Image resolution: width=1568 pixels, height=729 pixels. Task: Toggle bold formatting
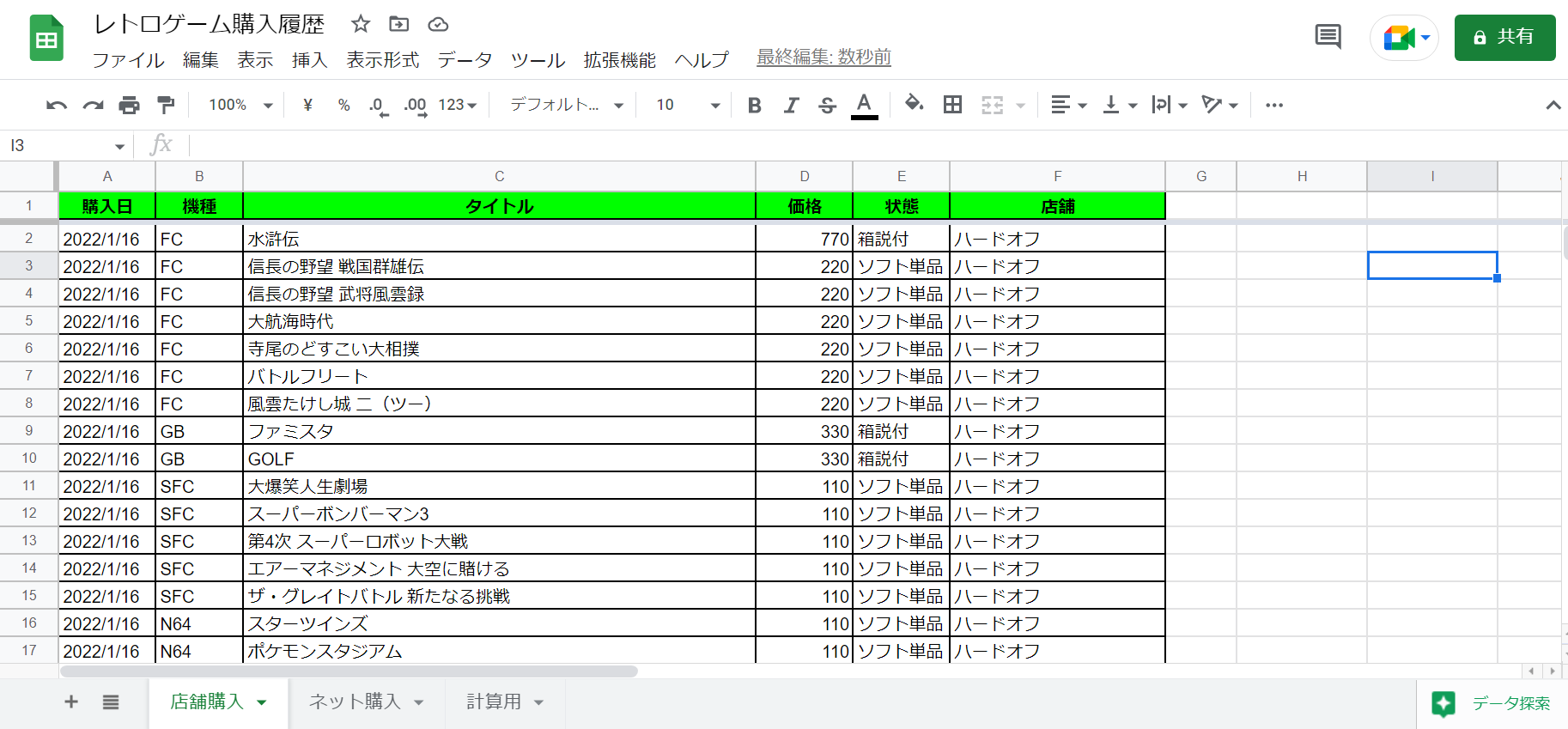(x=755, y=105)
